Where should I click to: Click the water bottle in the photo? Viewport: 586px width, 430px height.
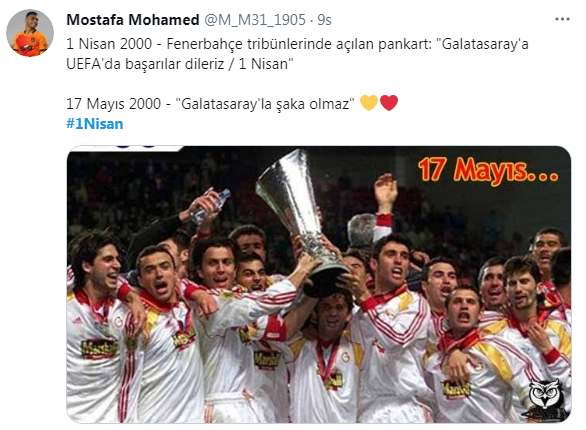pos(210,207)
